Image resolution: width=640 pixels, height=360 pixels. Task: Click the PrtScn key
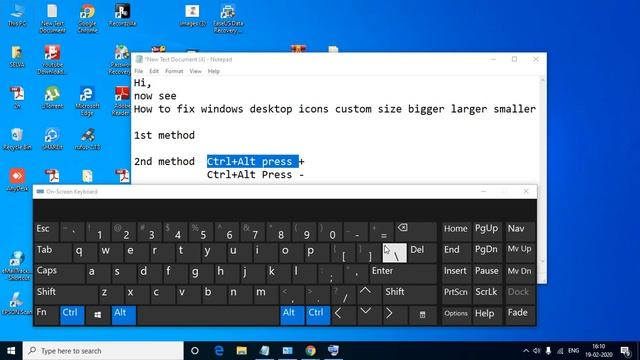click(456, 294)
